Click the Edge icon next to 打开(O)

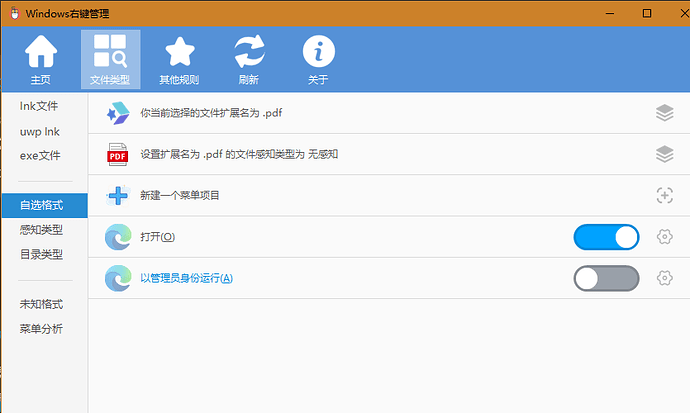pyautogui.click(x=118, y=237)
